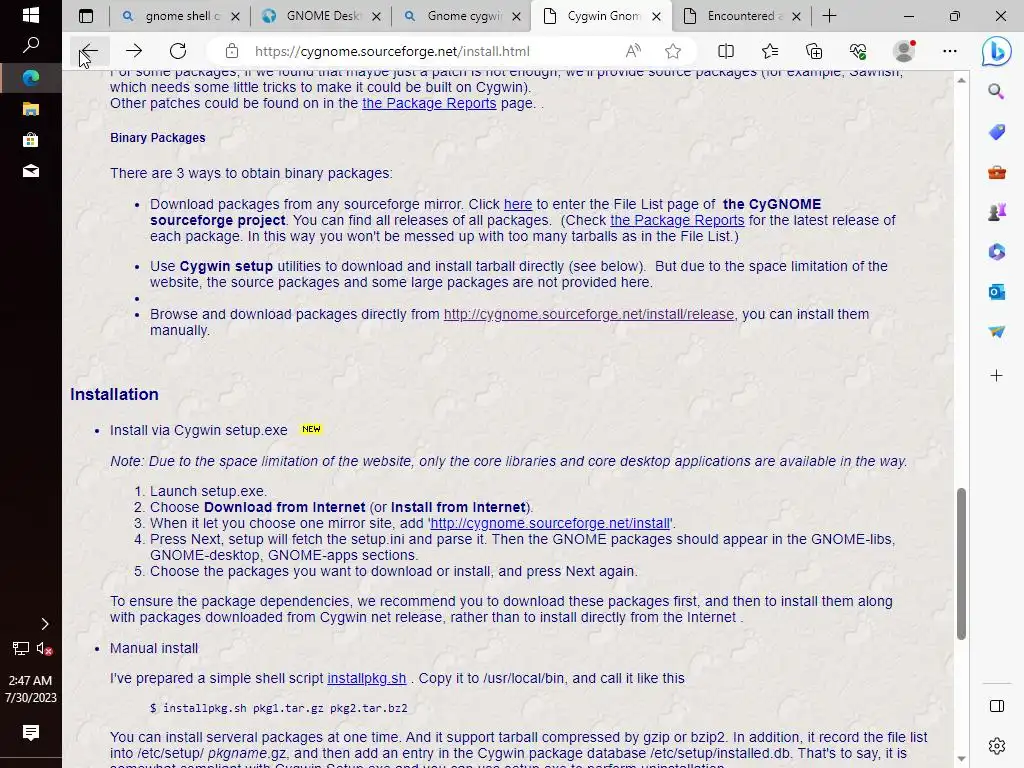The height and width of the screenshot is (768, 1024).
Task: View site information lock icon
Action: [x=231, y=51]
